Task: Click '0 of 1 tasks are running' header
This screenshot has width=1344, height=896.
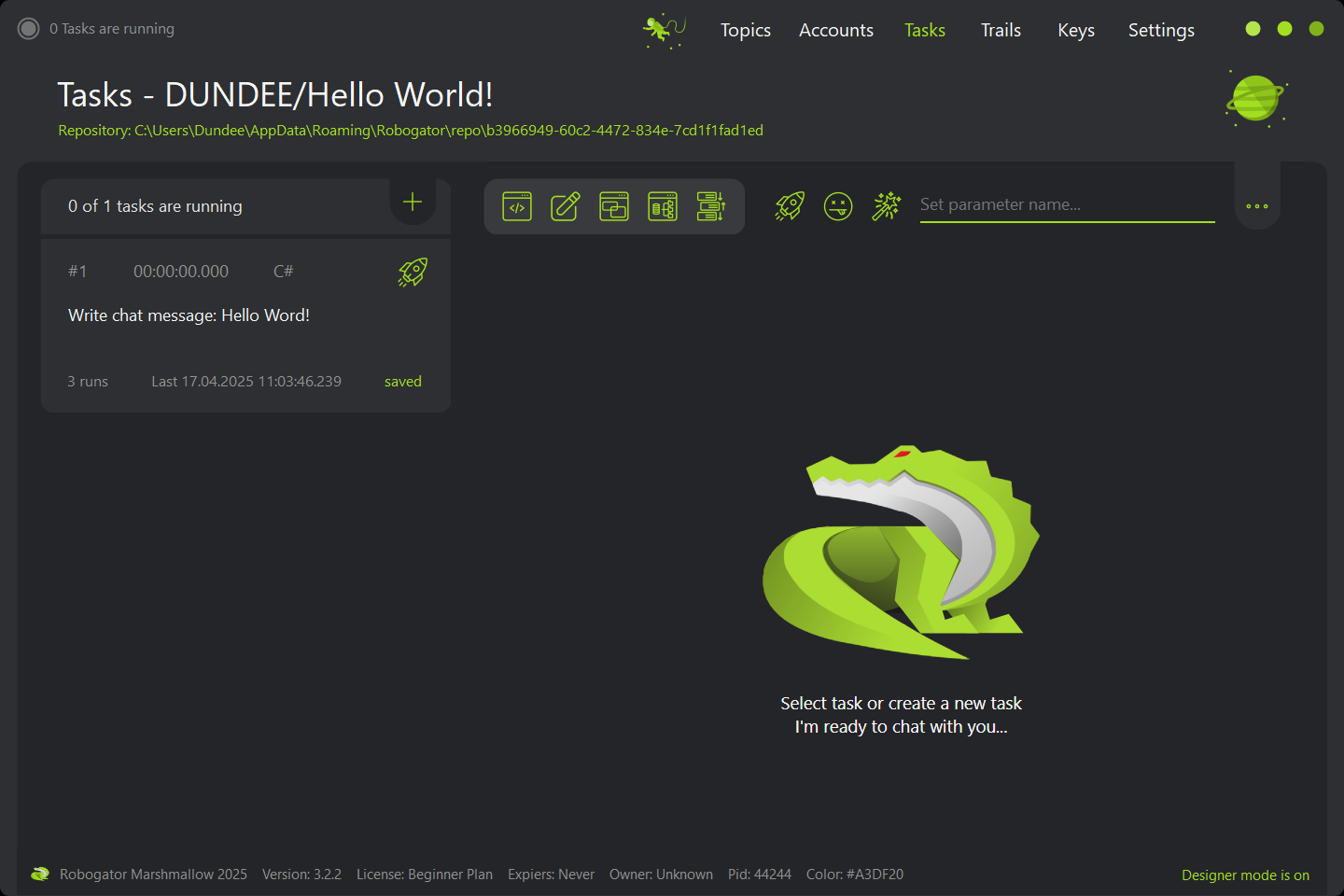Action: pos(155,206)
